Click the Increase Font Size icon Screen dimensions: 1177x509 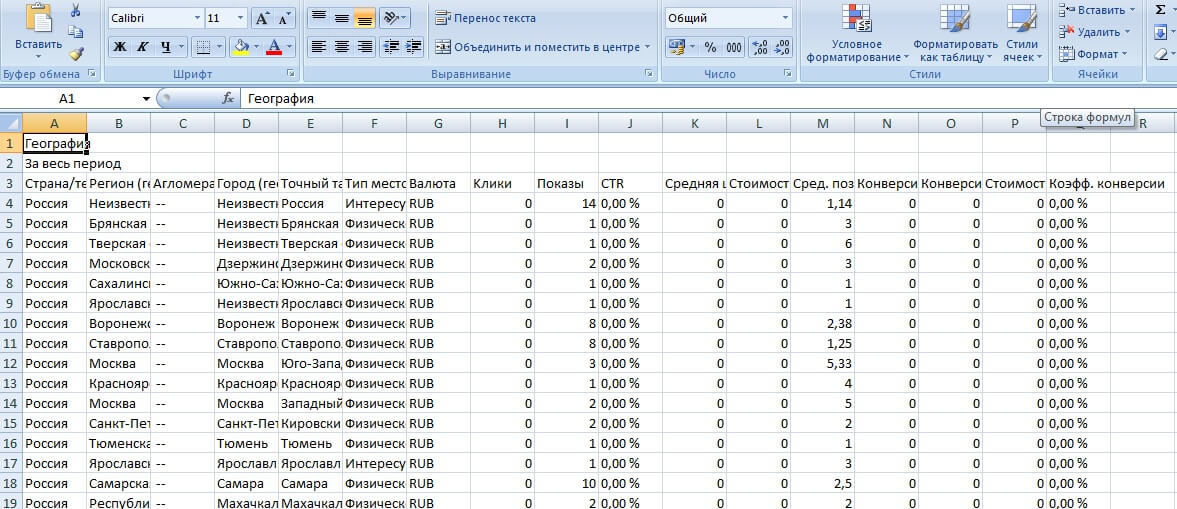(262, 18)
